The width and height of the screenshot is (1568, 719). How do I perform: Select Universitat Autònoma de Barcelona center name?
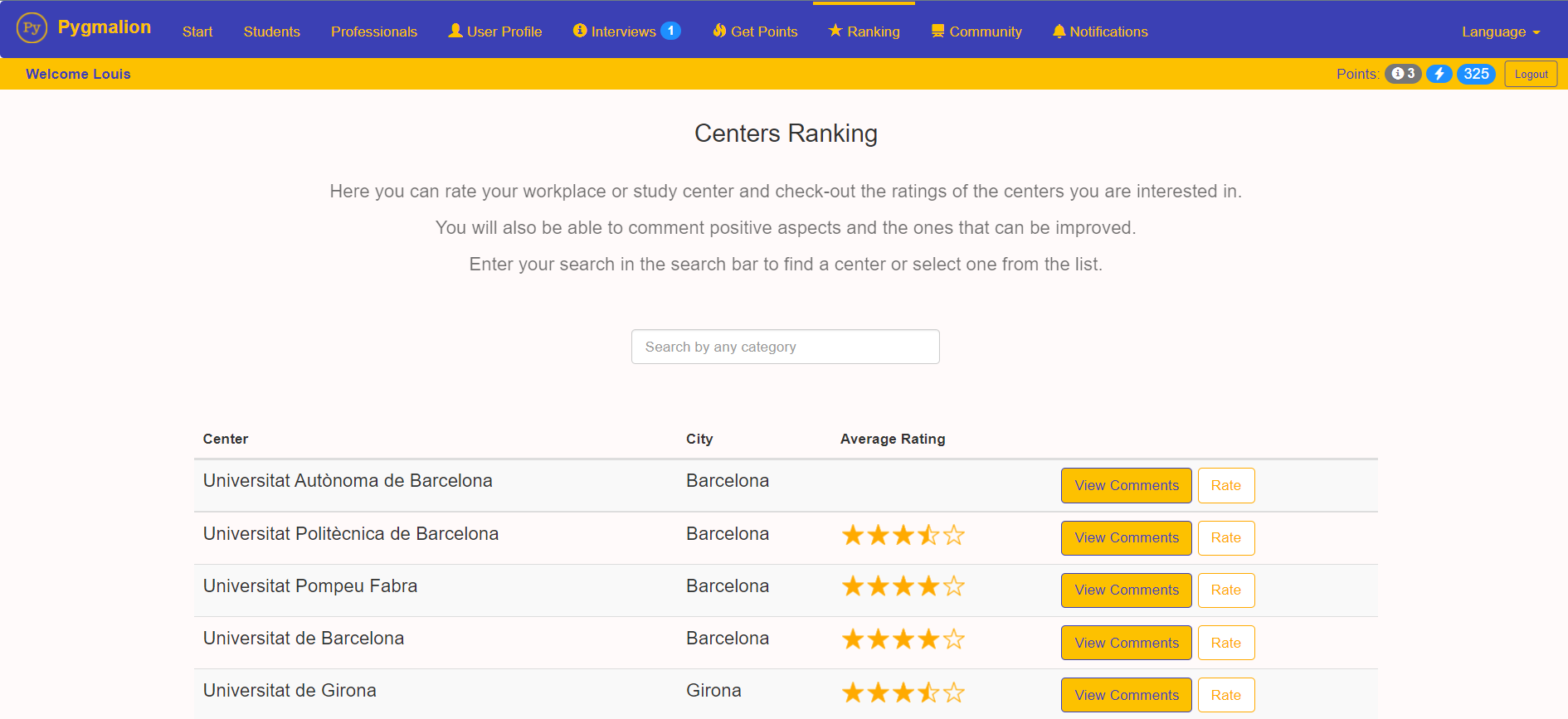coord(348,481)
